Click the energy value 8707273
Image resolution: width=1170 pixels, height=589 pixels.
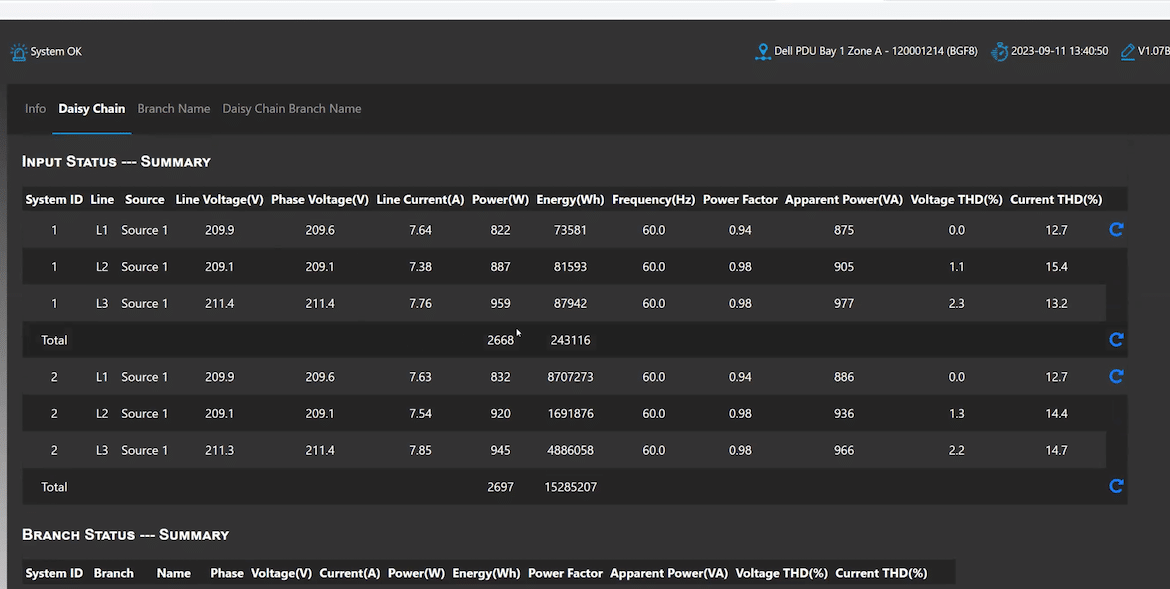(570, 376)
